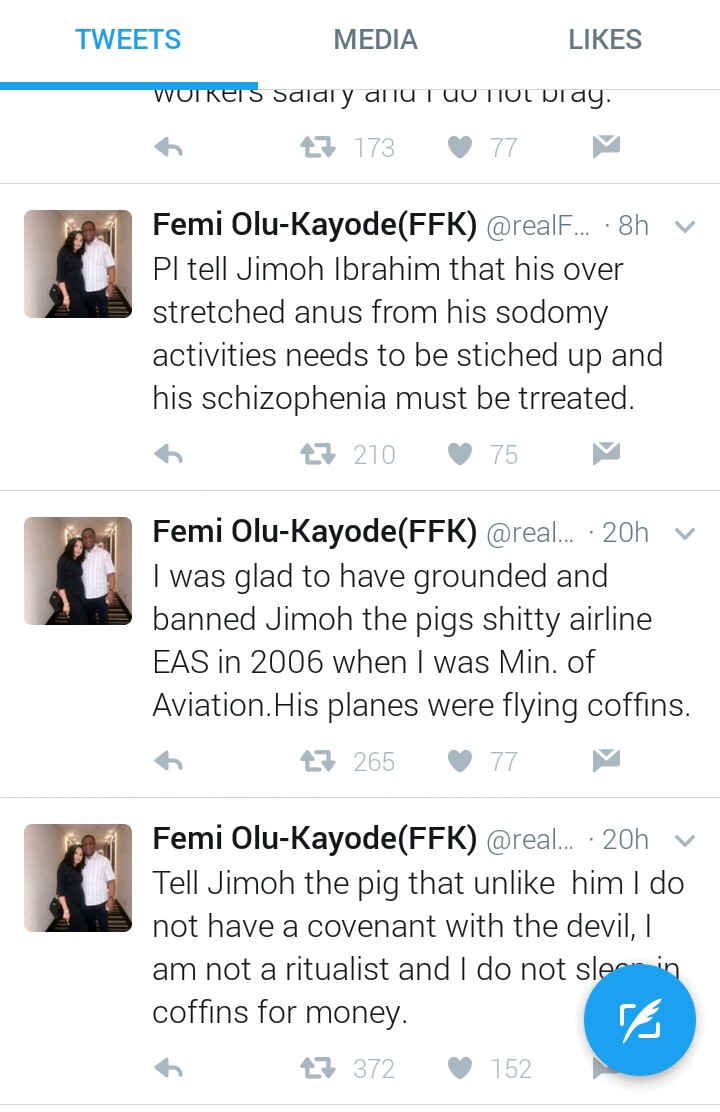Switch to the LIKES tab
The width and height of the screenshot is (720, 1112).
pyautogui.click(x=604, y=40)
